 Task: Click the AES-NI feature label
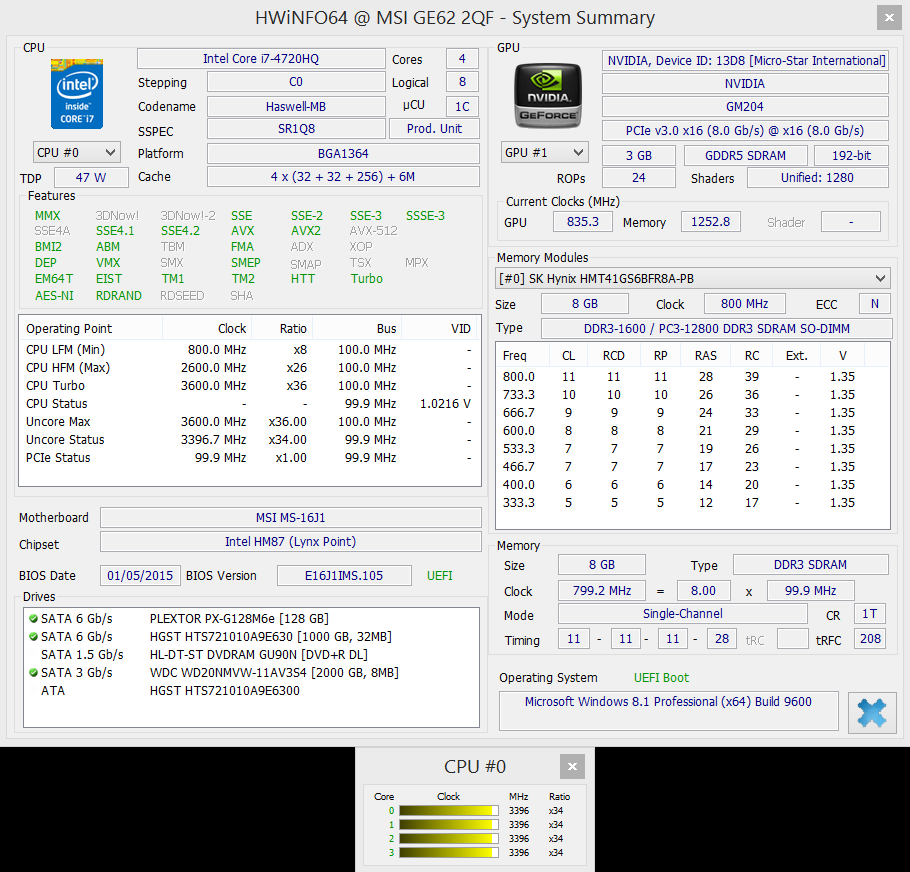(x=54, y=296)
